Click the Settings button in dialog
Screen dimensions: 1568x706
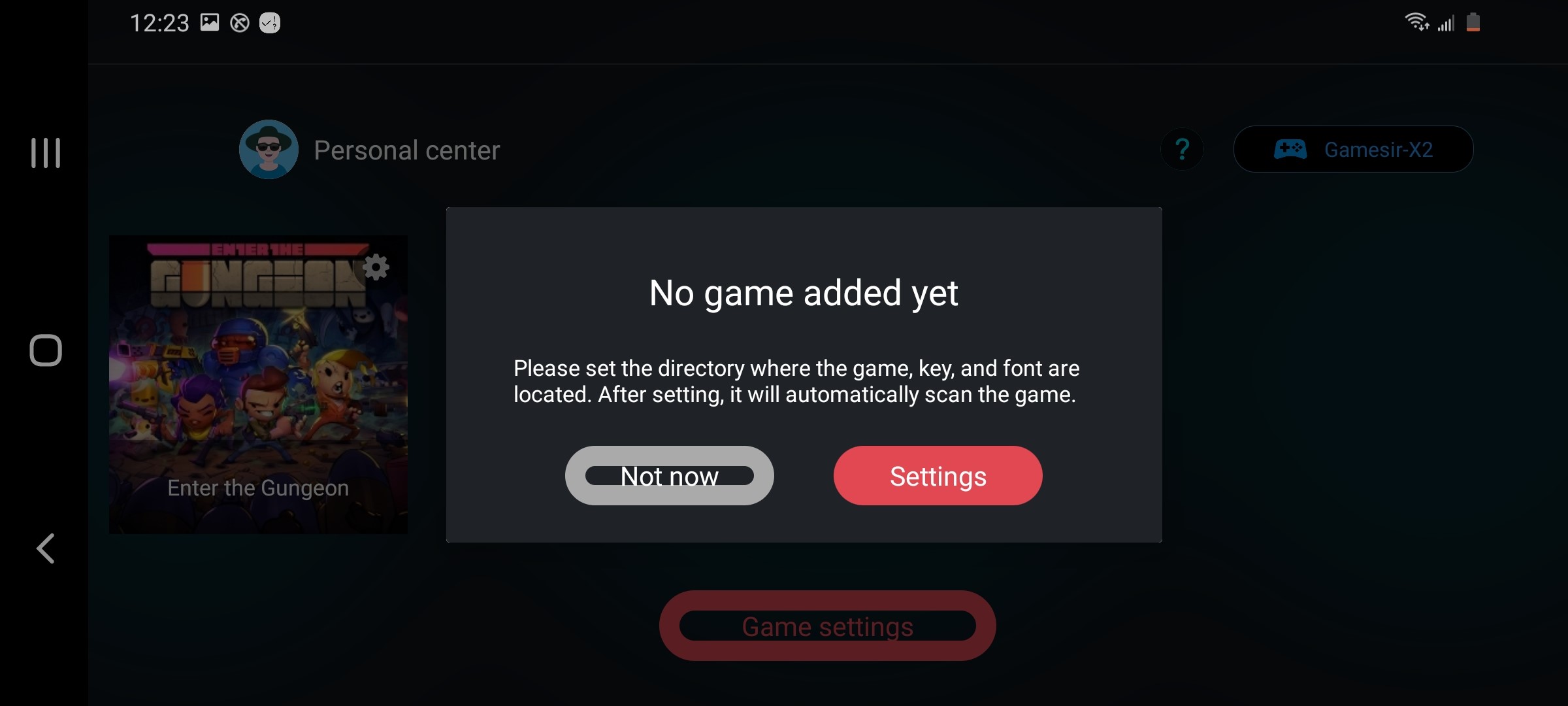click(938, 476)
